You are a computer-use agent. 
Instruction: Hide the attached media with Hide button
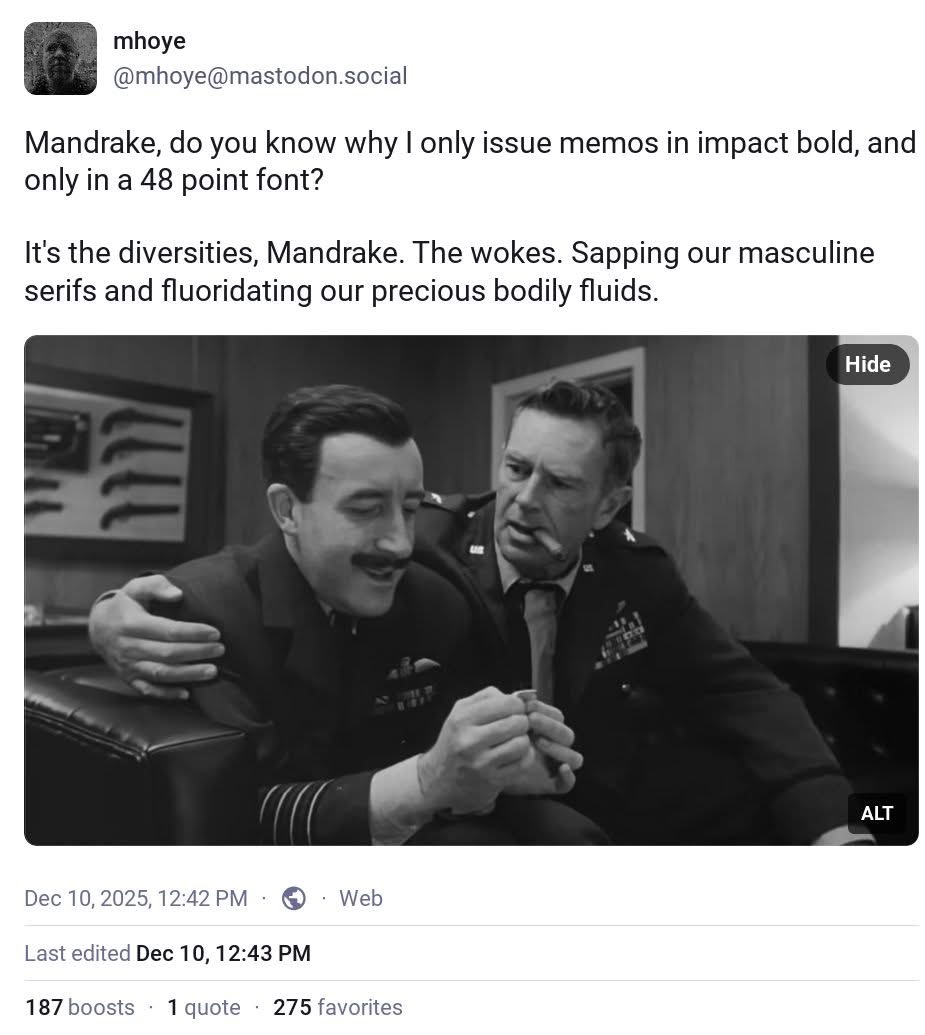click(x=867, y=364)
